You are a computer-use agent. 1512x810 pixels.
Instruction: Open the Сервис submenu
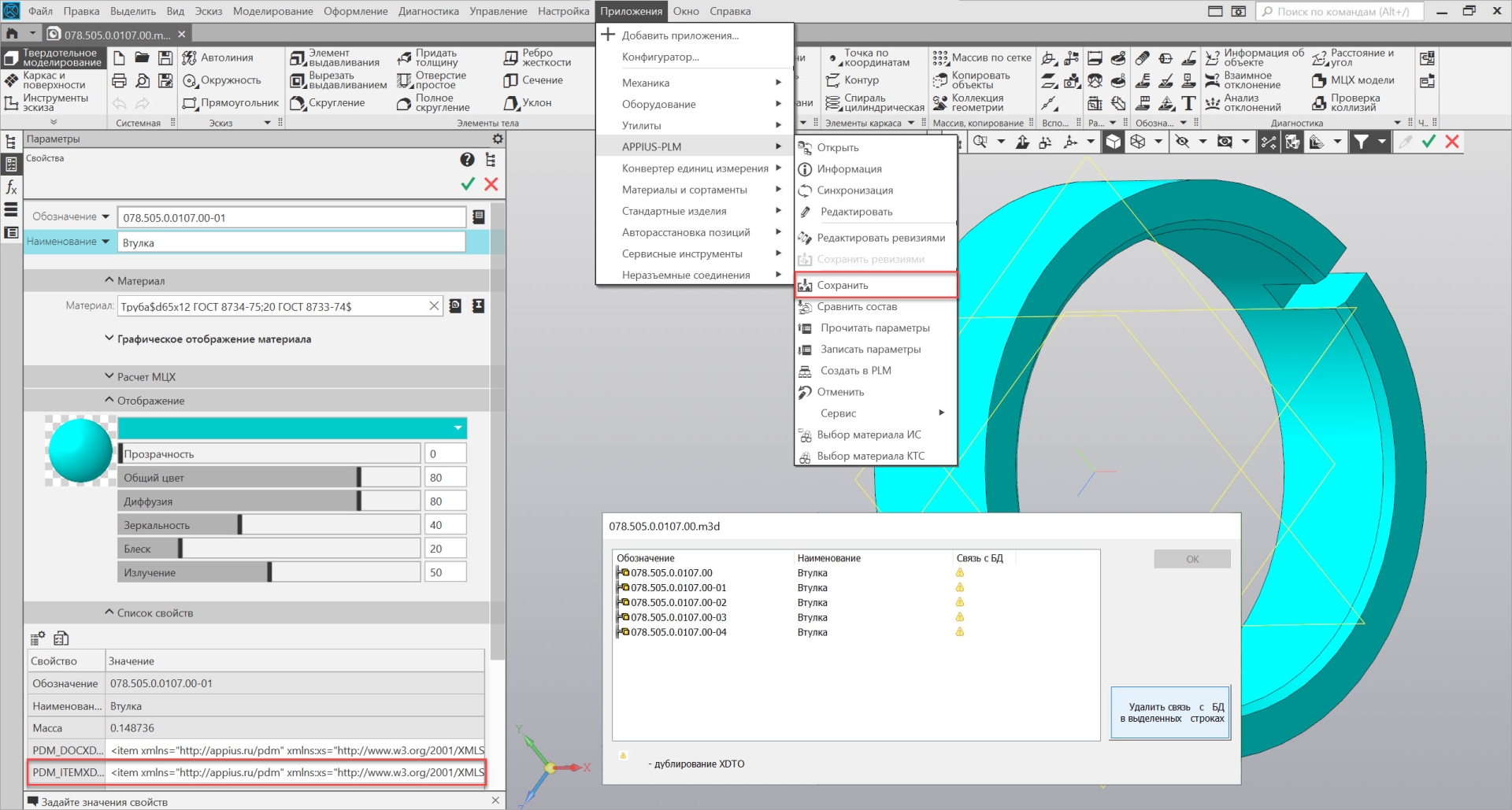coord(876,413)
